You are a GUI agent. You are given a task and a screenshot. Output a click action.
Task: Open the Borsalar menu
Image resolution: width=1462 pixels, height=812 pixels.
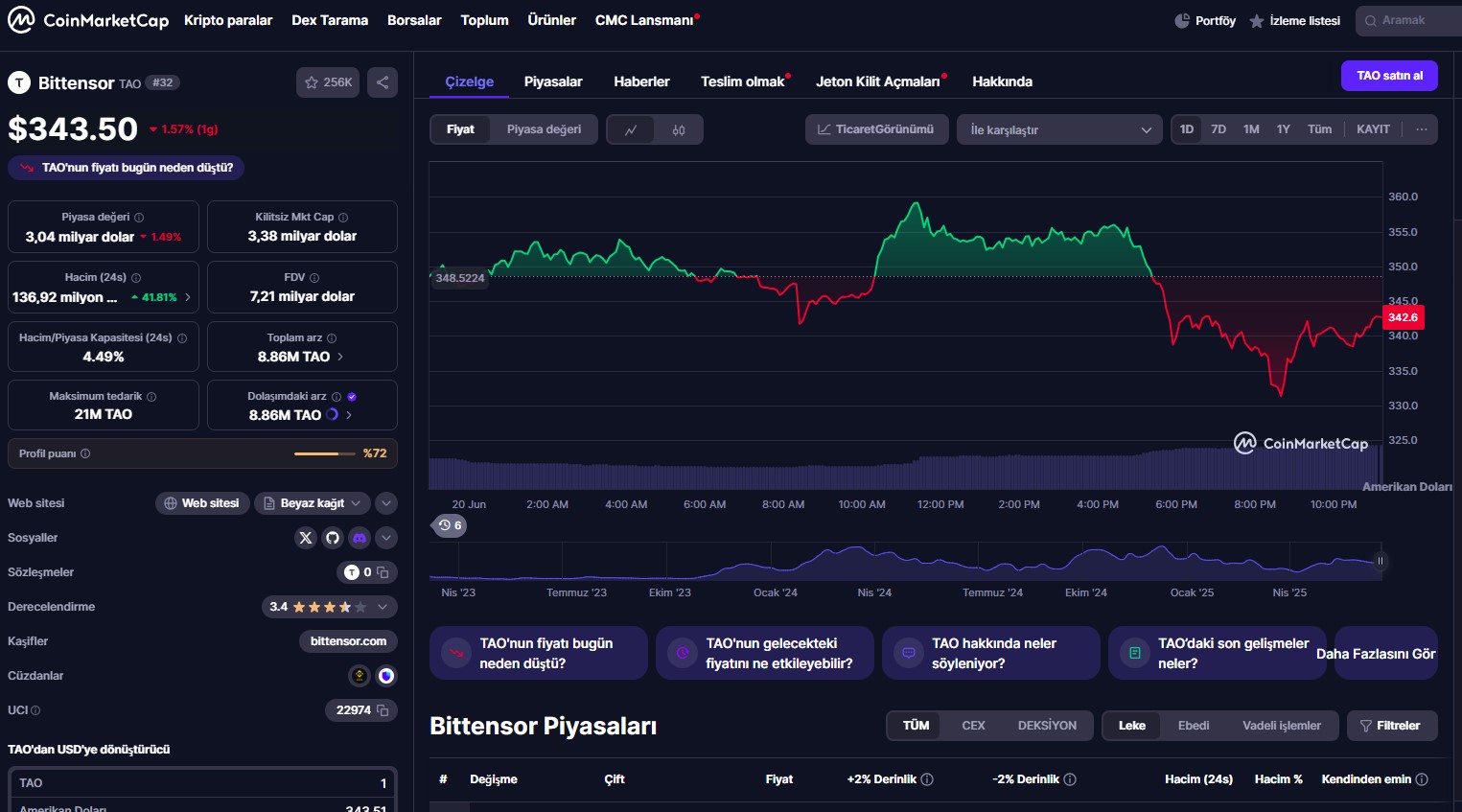point(414,20)
